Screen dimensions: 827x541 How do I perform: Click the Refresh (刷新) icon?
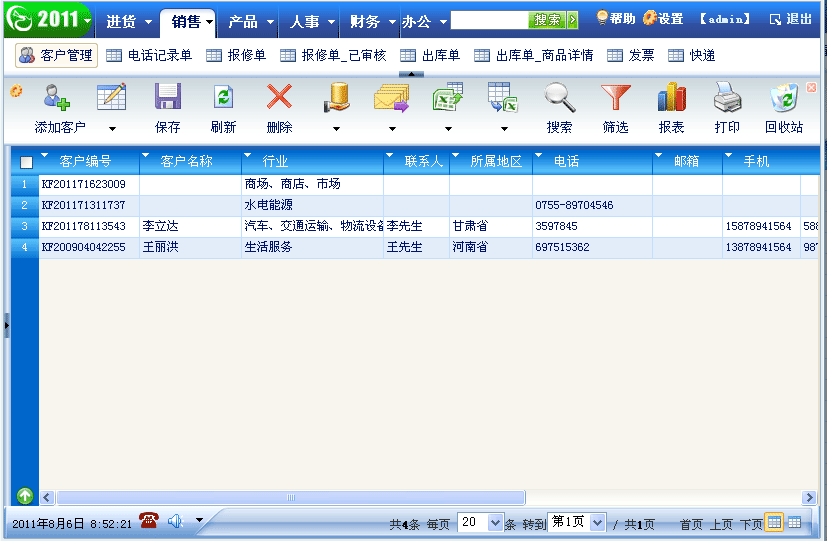coord(224,98)
